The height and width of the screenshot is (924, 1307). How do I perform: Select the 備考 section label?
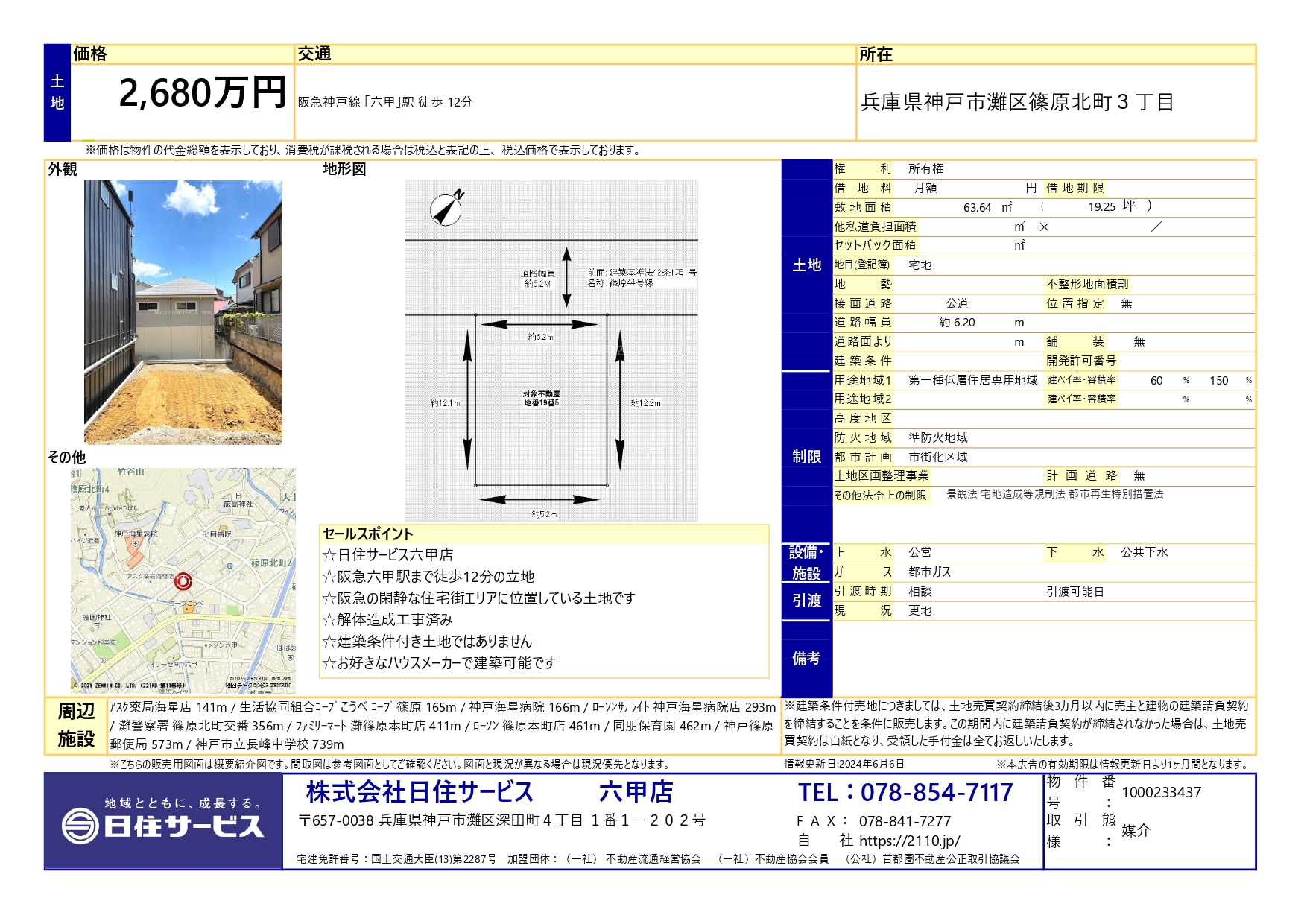[806, 658]
